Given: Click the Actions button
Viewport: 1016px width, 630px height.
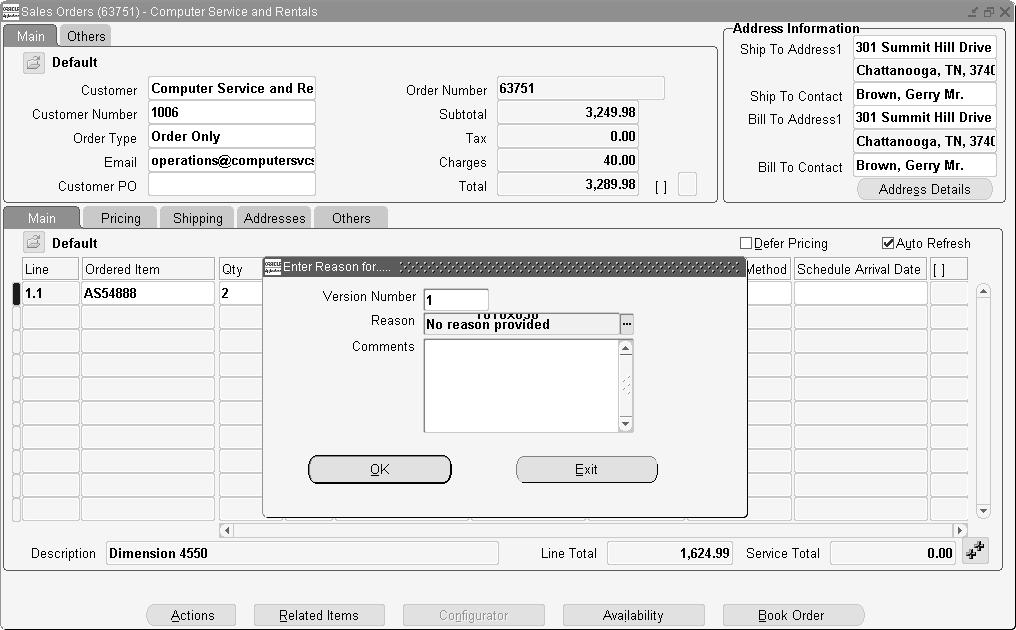Looking at the screenshot, I should 192,615.
